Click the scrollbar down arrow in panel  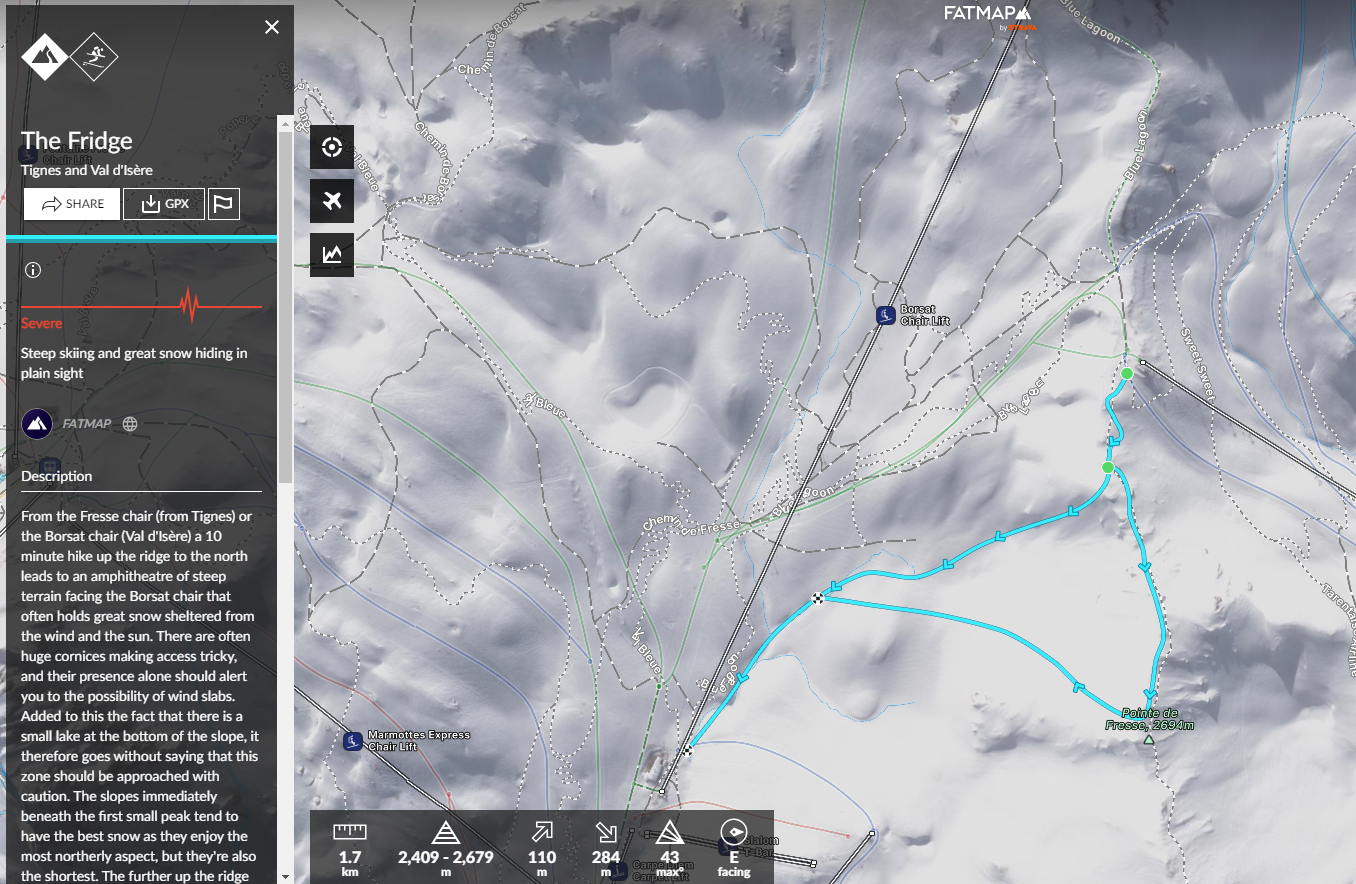(285, 876)
